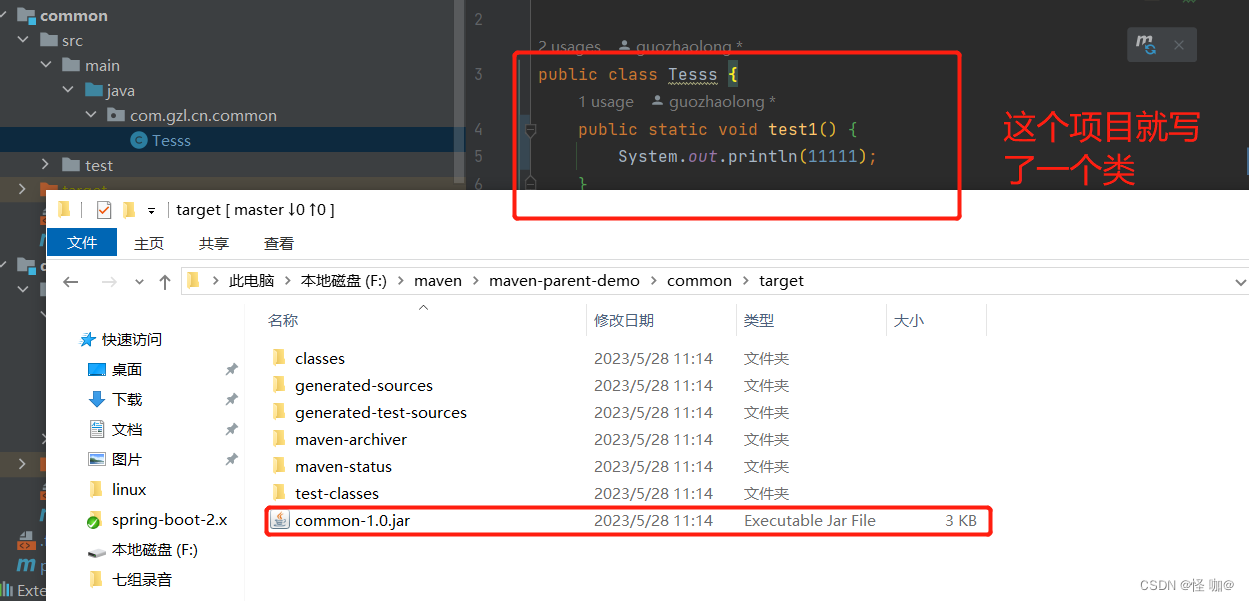Open 文档 in quick access

point(127,429)
